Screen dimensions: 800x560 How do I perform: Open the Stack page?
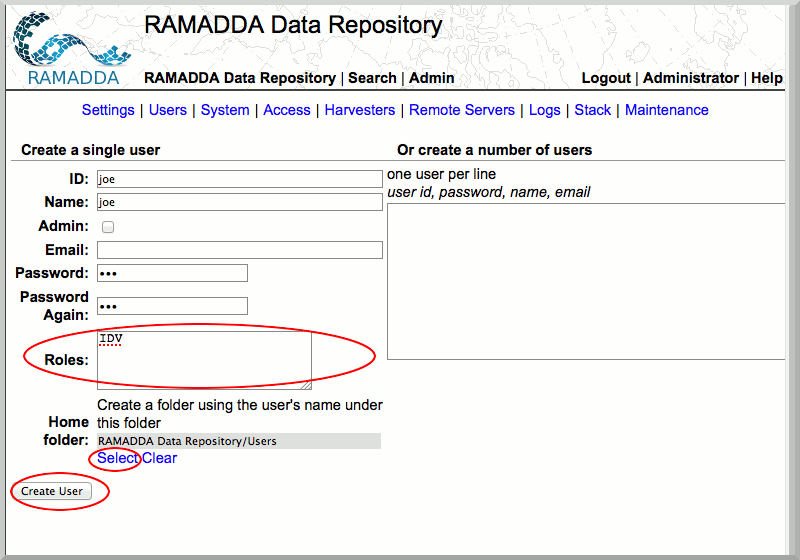(x=593, y=110)
